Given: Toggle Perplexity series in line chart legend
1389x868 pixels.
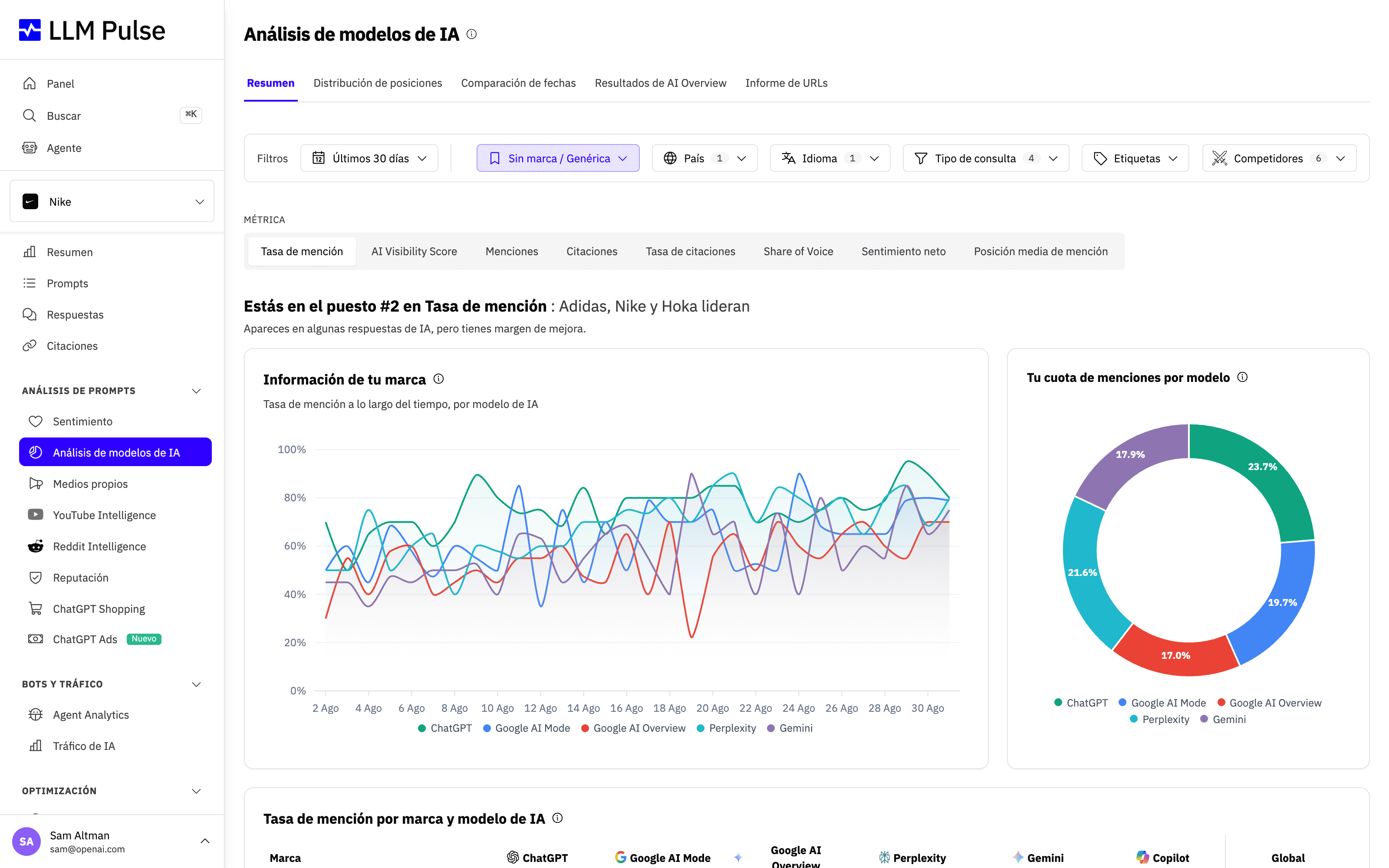Looking at the screenshot, I should (x=726, y=728).
